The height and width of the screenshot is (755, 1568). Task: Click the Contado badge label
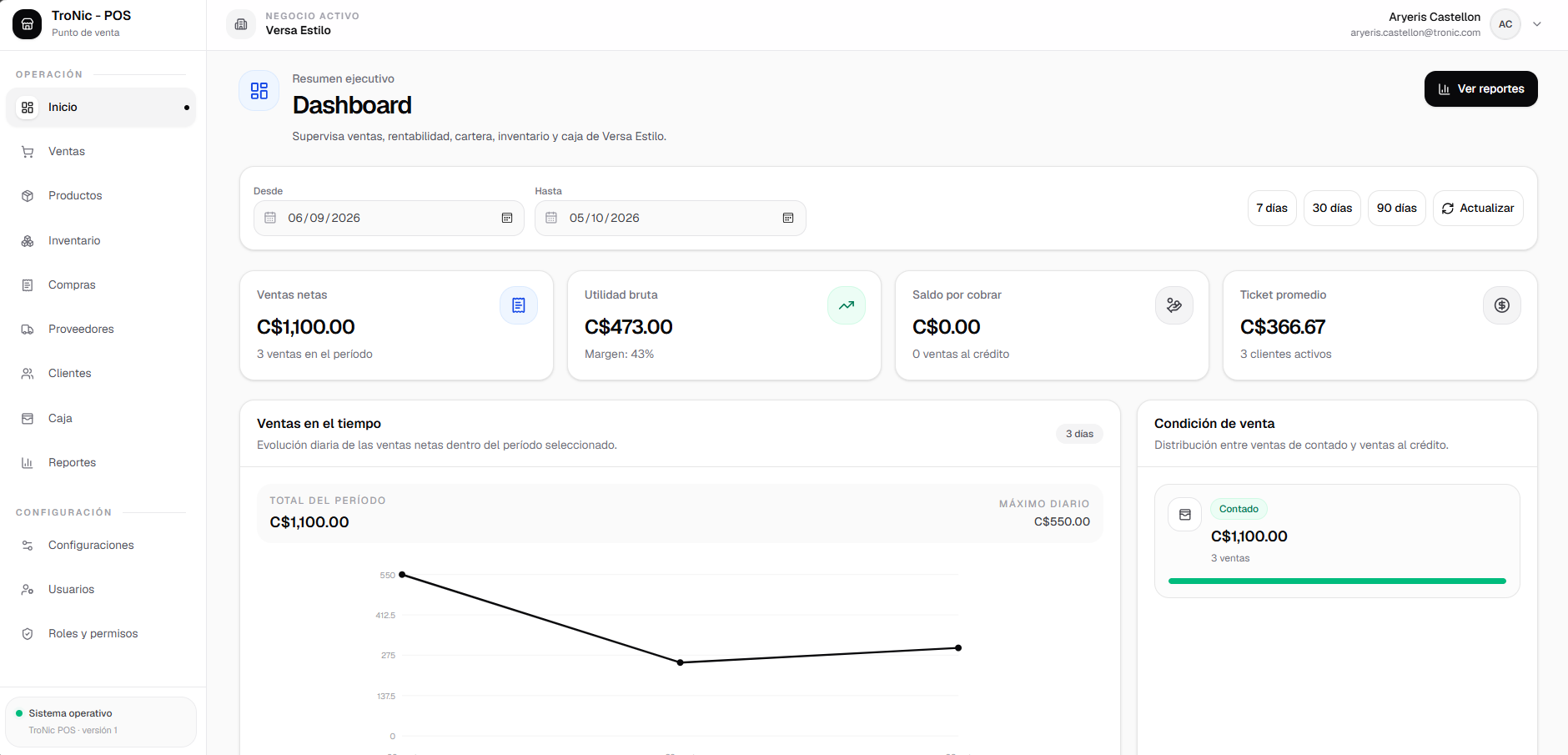click(1239, 509)
